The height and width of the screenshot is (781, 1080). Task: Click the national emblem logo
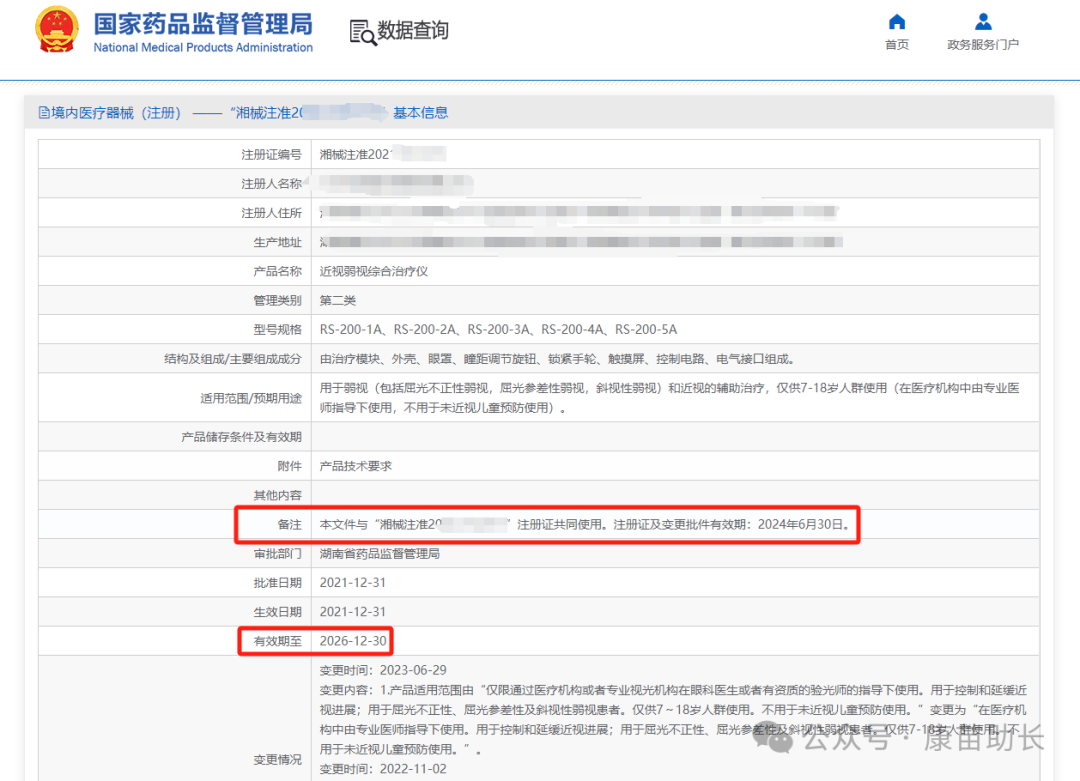pos(57,30)
